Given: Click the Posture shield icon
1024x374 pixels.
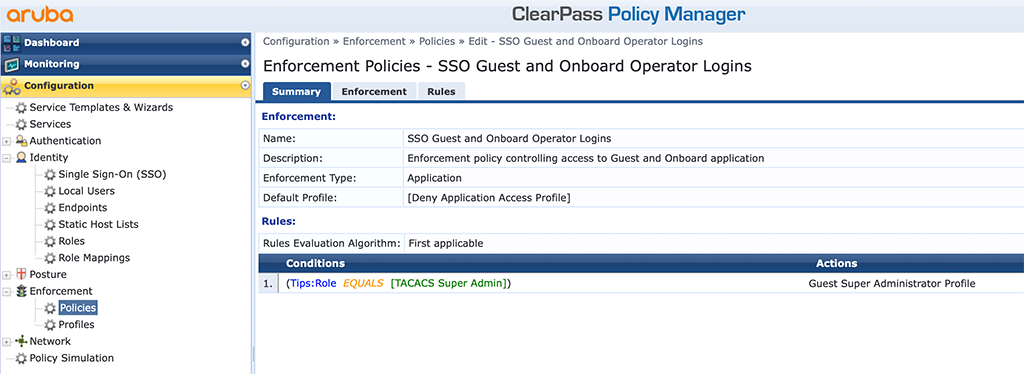Looking at the screenshot, I should pos(22,274).
